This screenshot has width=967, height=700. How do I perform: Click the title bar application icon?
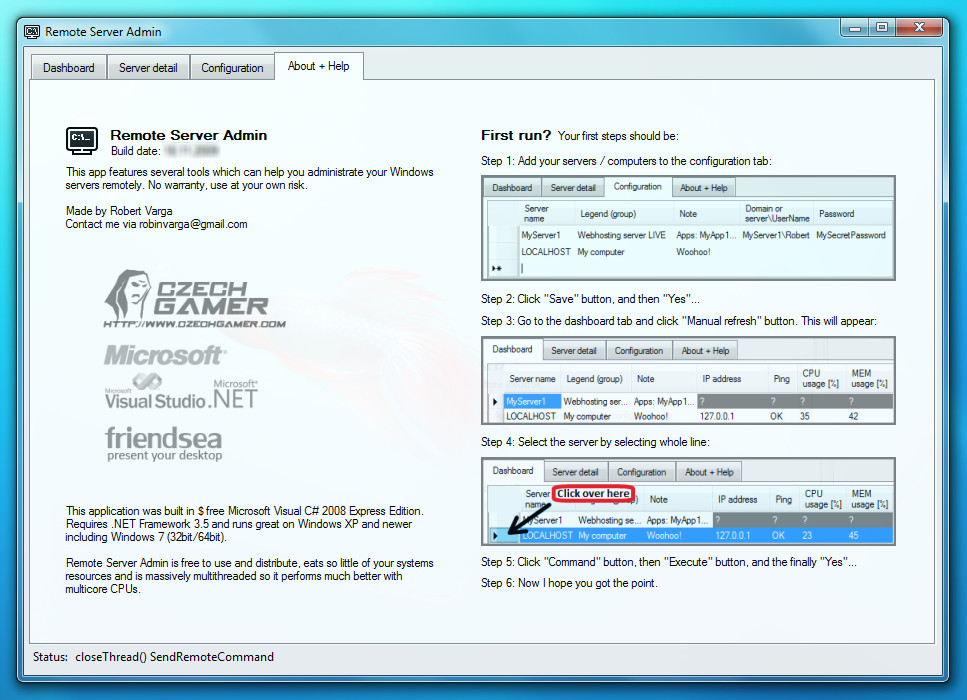coord(32,31)
